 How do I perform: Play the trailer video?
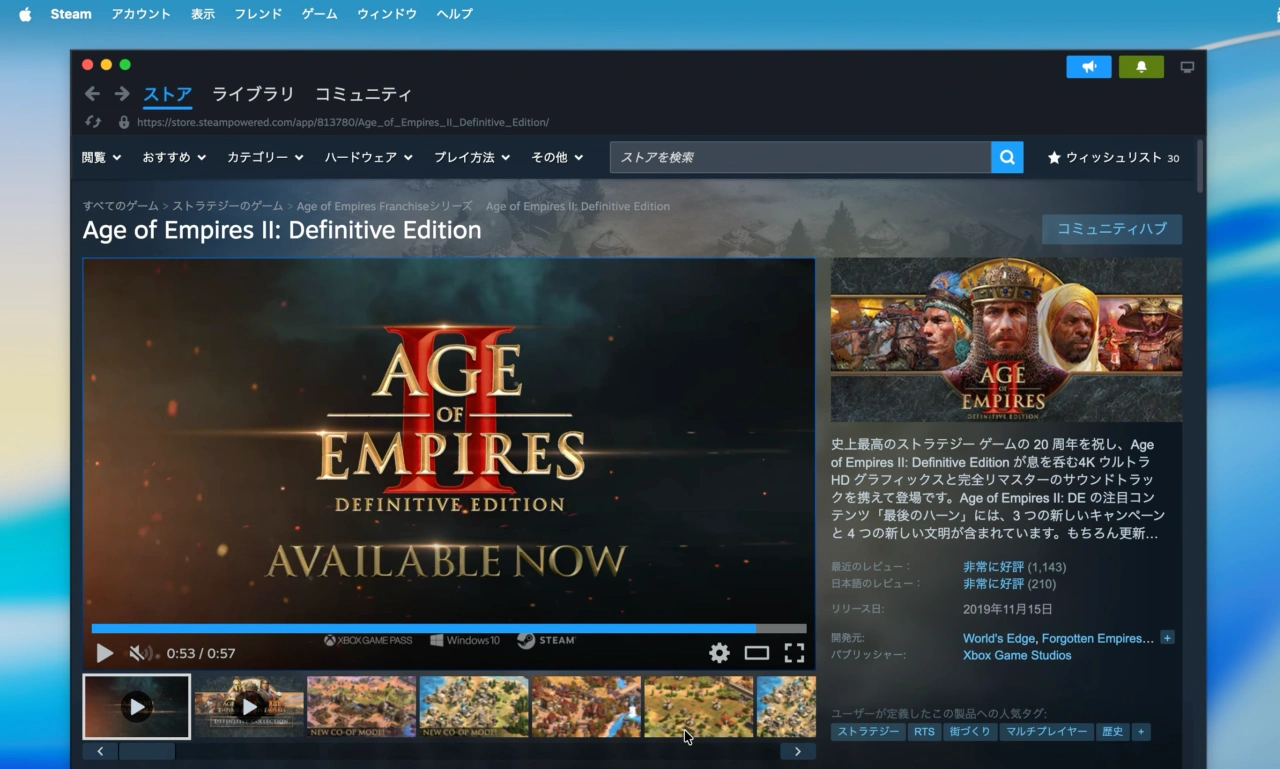pyautogui.click(x=104, y=653)
